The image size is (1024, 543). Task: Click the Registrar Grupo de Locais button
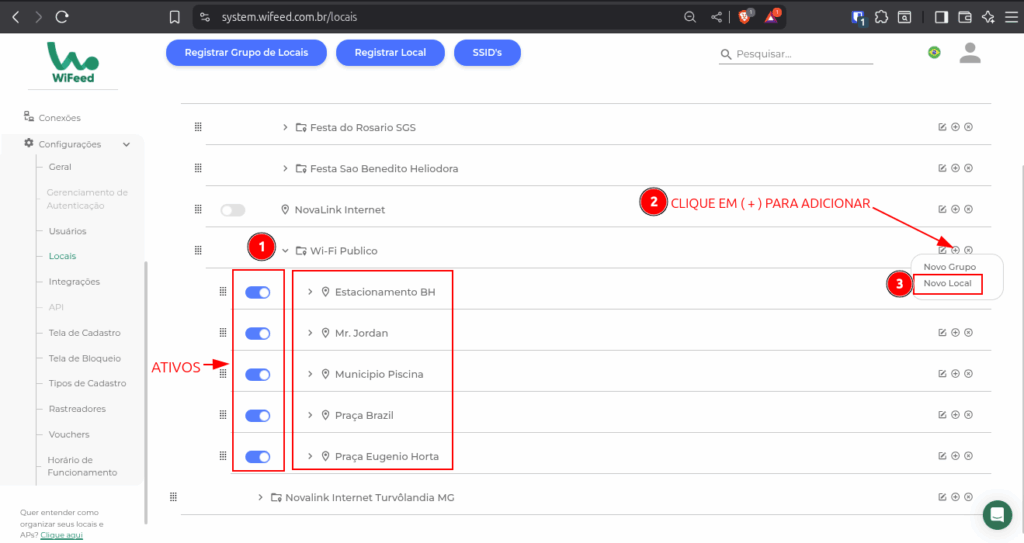click(246, 53)
